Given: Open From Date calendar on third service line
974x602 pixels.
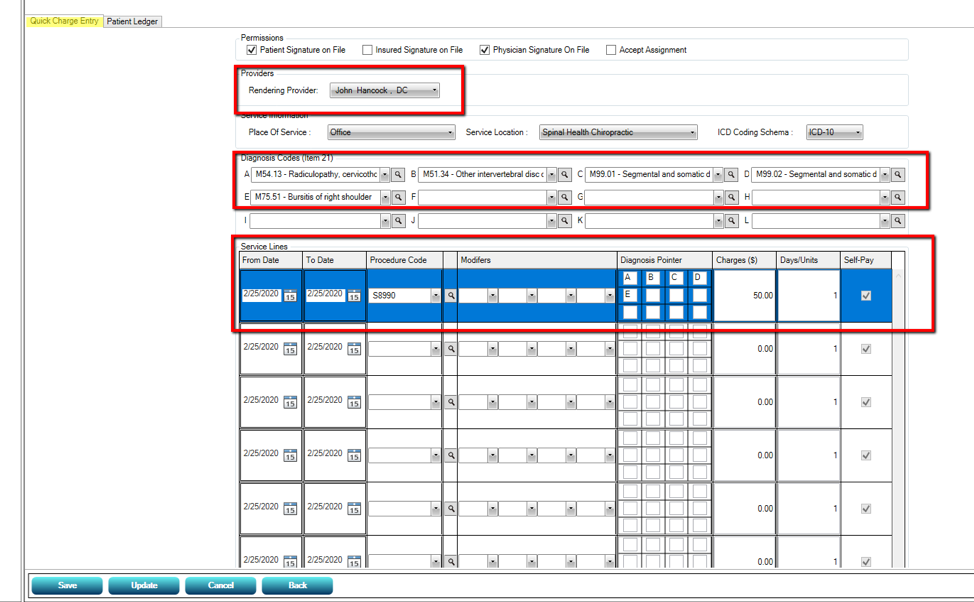Looking at the screenshot, I should click(290, 403).
